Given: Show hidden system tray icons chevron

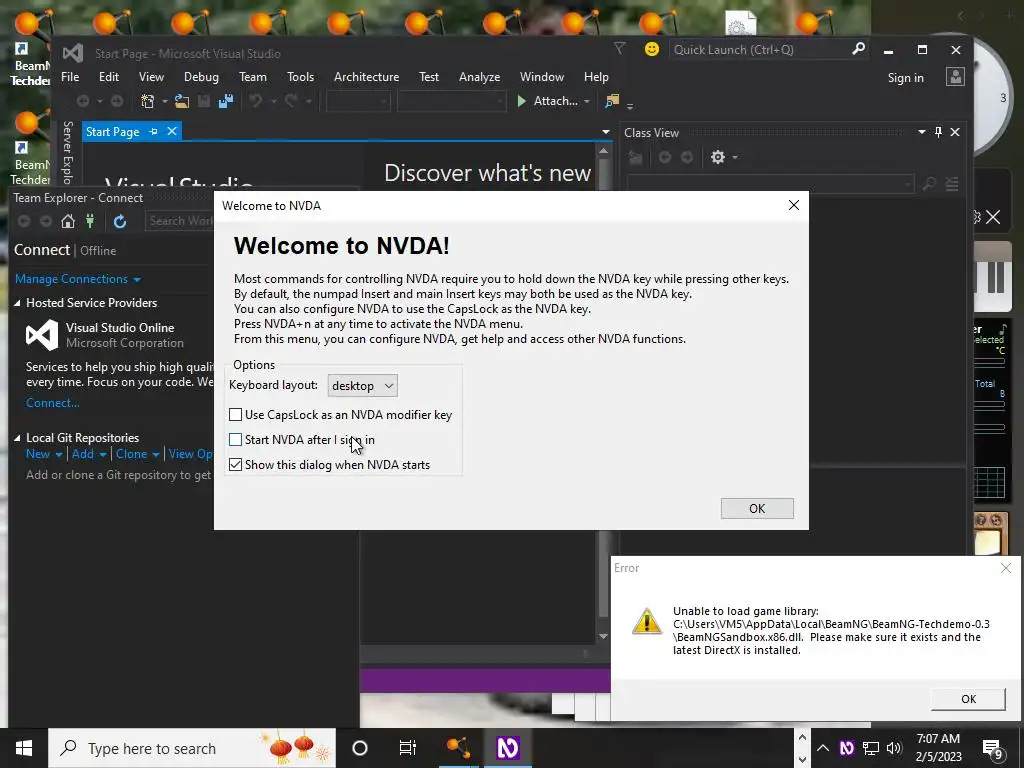Looking at the screenshot, I should click(823, 748).
